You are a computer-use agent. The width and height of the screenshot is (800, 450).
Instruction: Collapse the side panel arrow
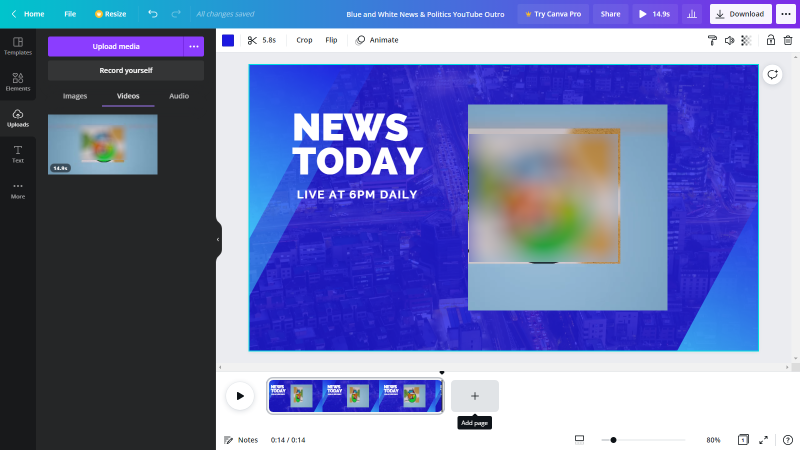coord(218,239)
